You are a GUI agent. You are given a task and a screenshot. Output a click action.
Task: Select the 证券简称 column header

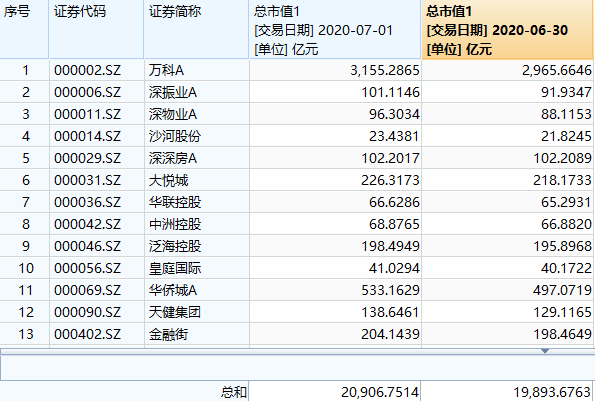pyautogui.click(x=196, y=29)
